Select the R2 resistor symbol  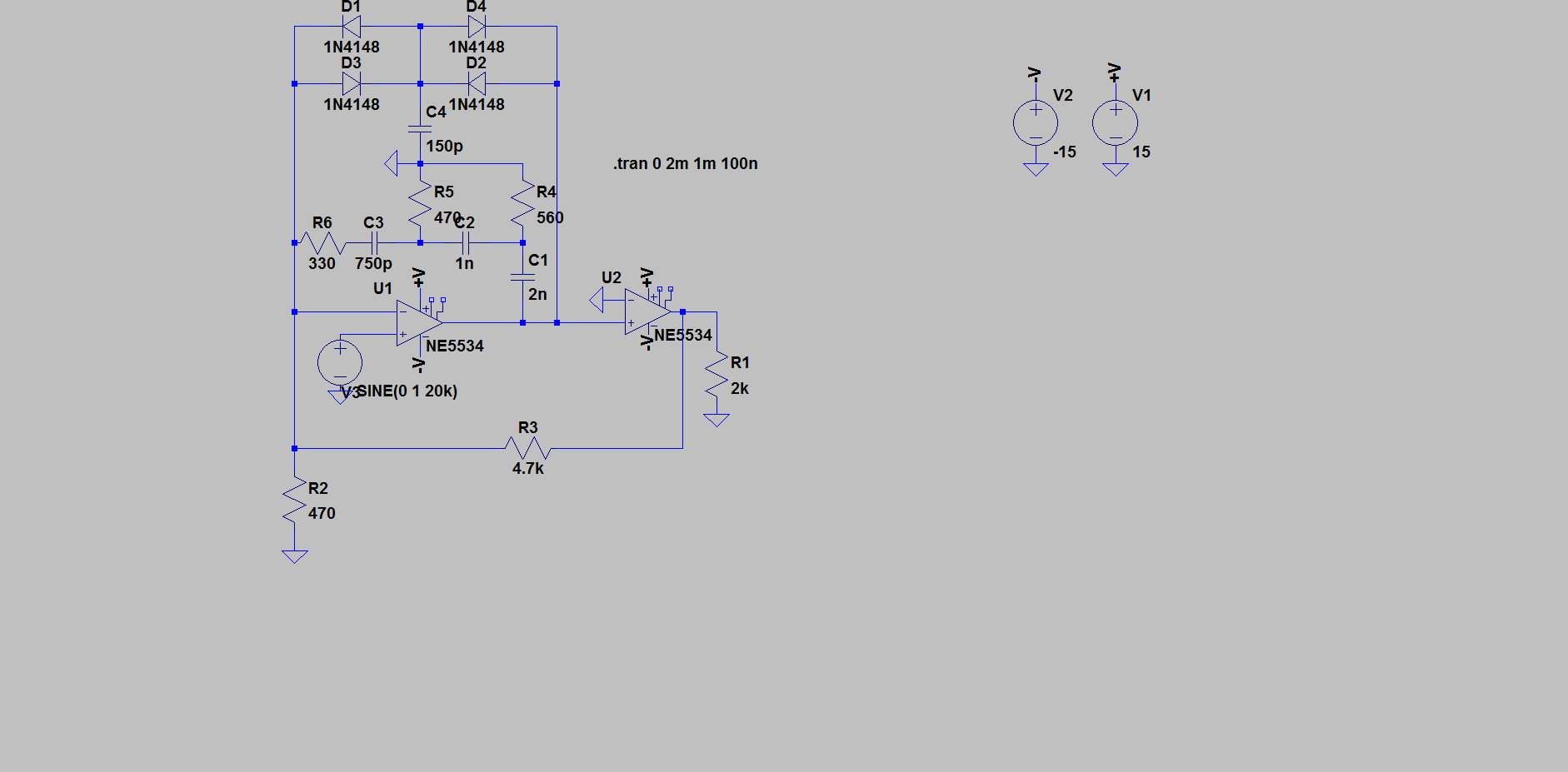click(x=294, y=501)
